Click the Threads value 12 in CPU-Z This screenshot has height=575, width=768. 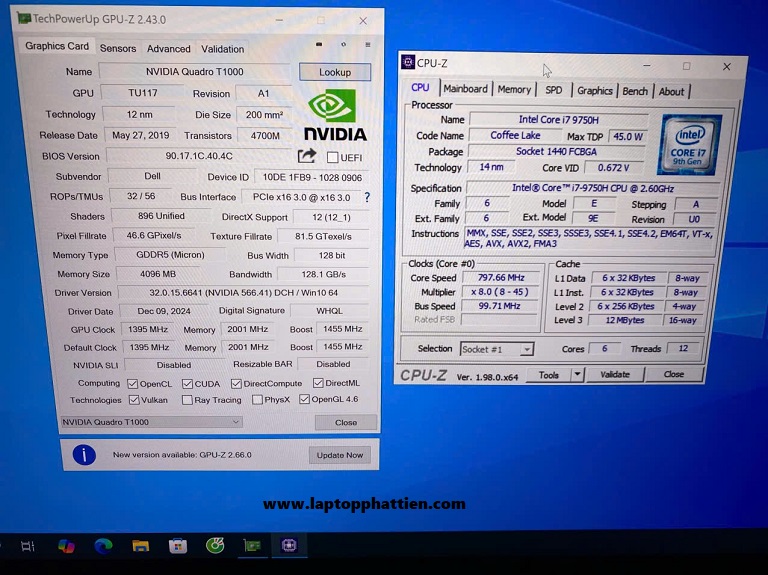pos(683,348)
